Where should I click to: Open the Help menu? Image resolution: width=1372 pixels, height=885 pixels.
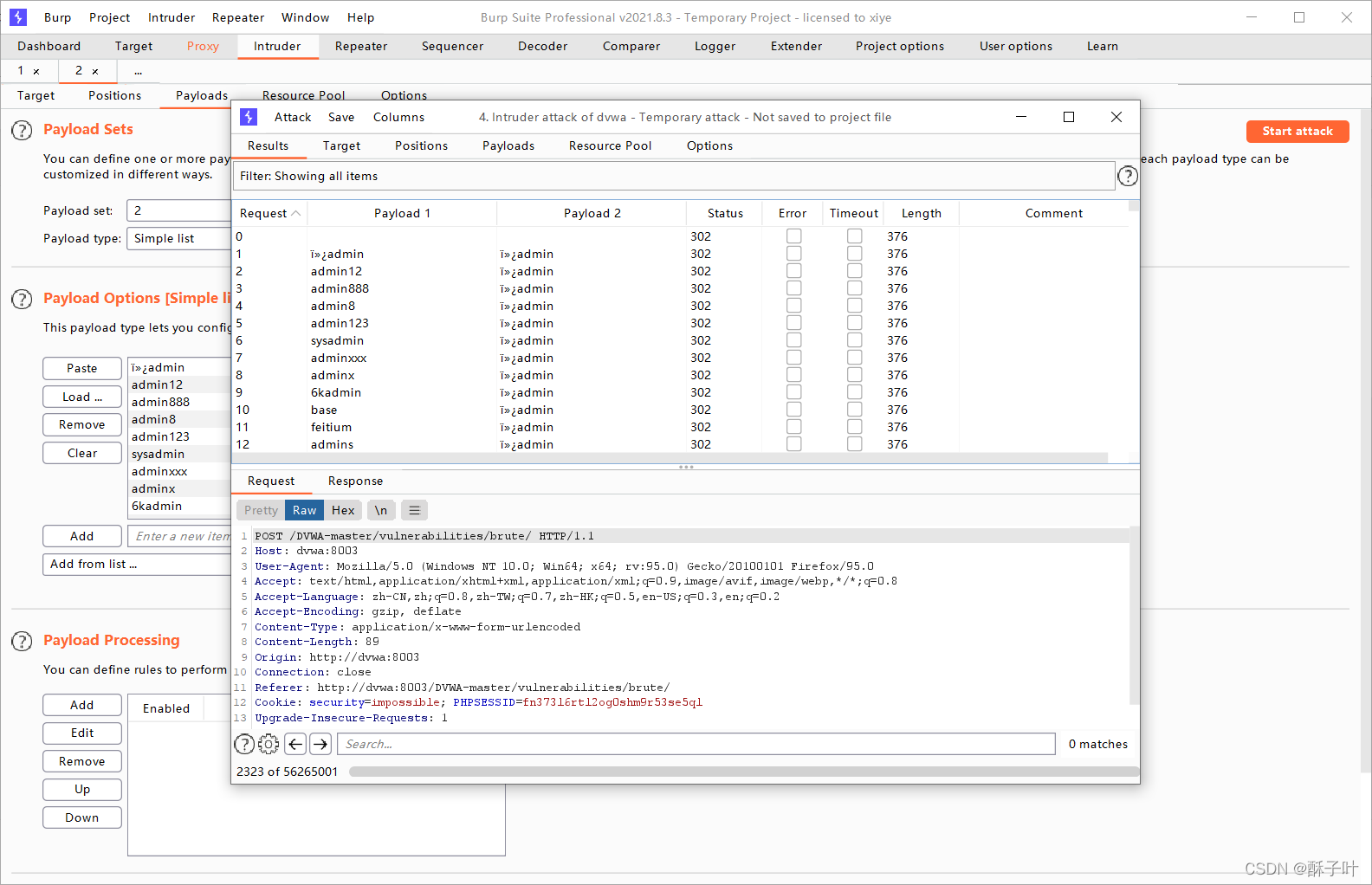pos(360,17)
